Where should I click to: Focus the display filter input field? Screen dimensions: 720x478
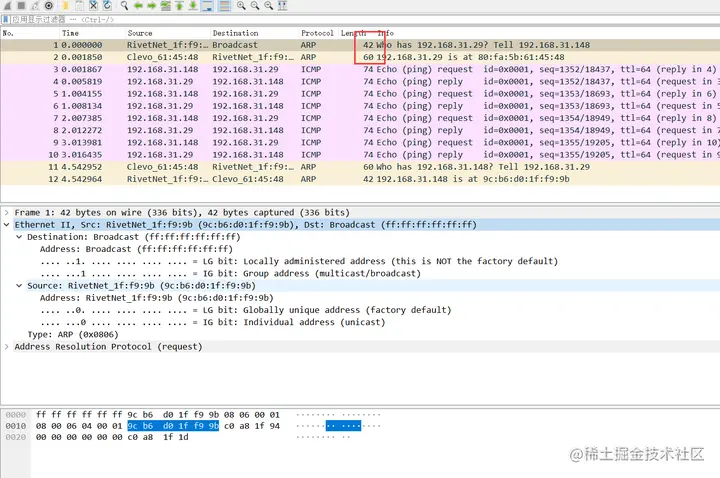(367, 19)
